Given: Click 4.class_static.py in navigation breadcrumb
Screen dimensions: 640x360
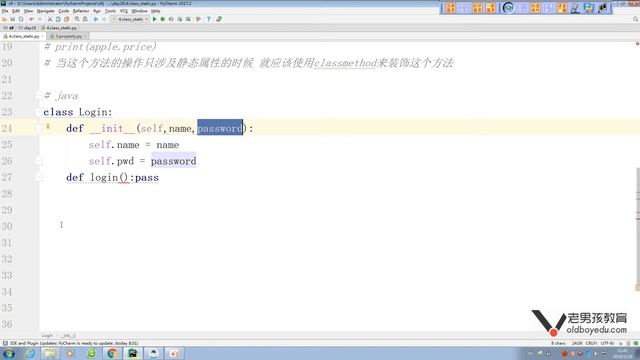Looking at the screenshot, I should tap(59, 28).
